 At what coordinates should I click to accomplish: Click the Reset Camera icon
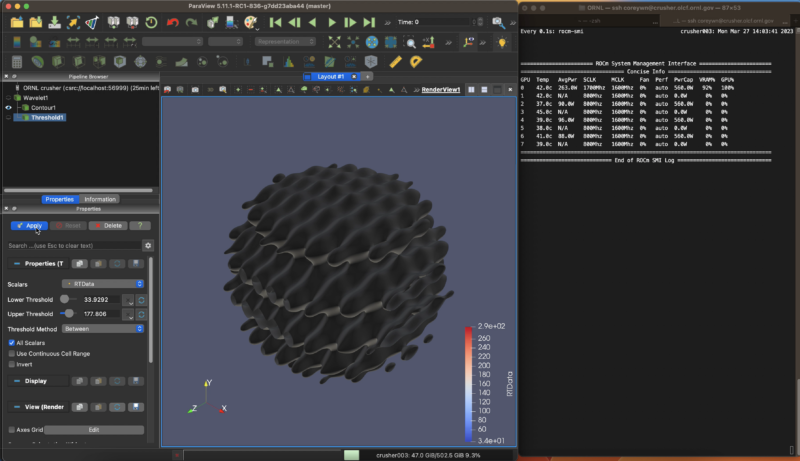[x=333, y=42]
